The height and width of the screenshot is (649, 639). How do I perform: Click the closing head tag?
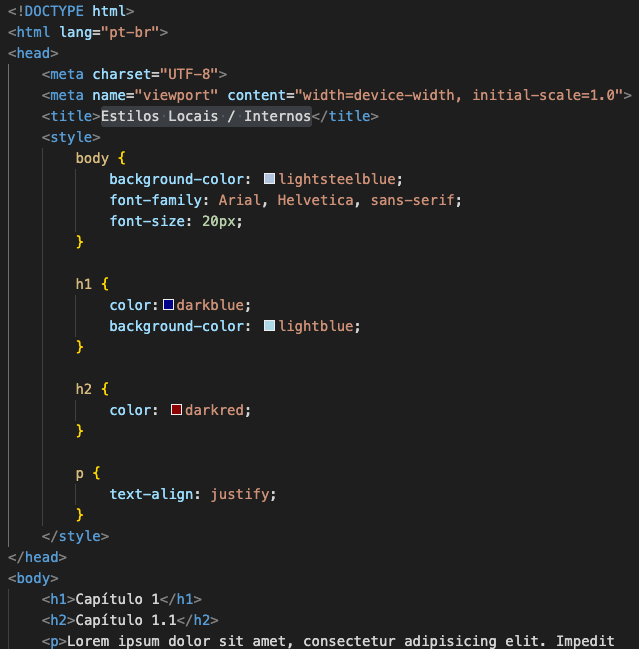(x=36, y=557)
